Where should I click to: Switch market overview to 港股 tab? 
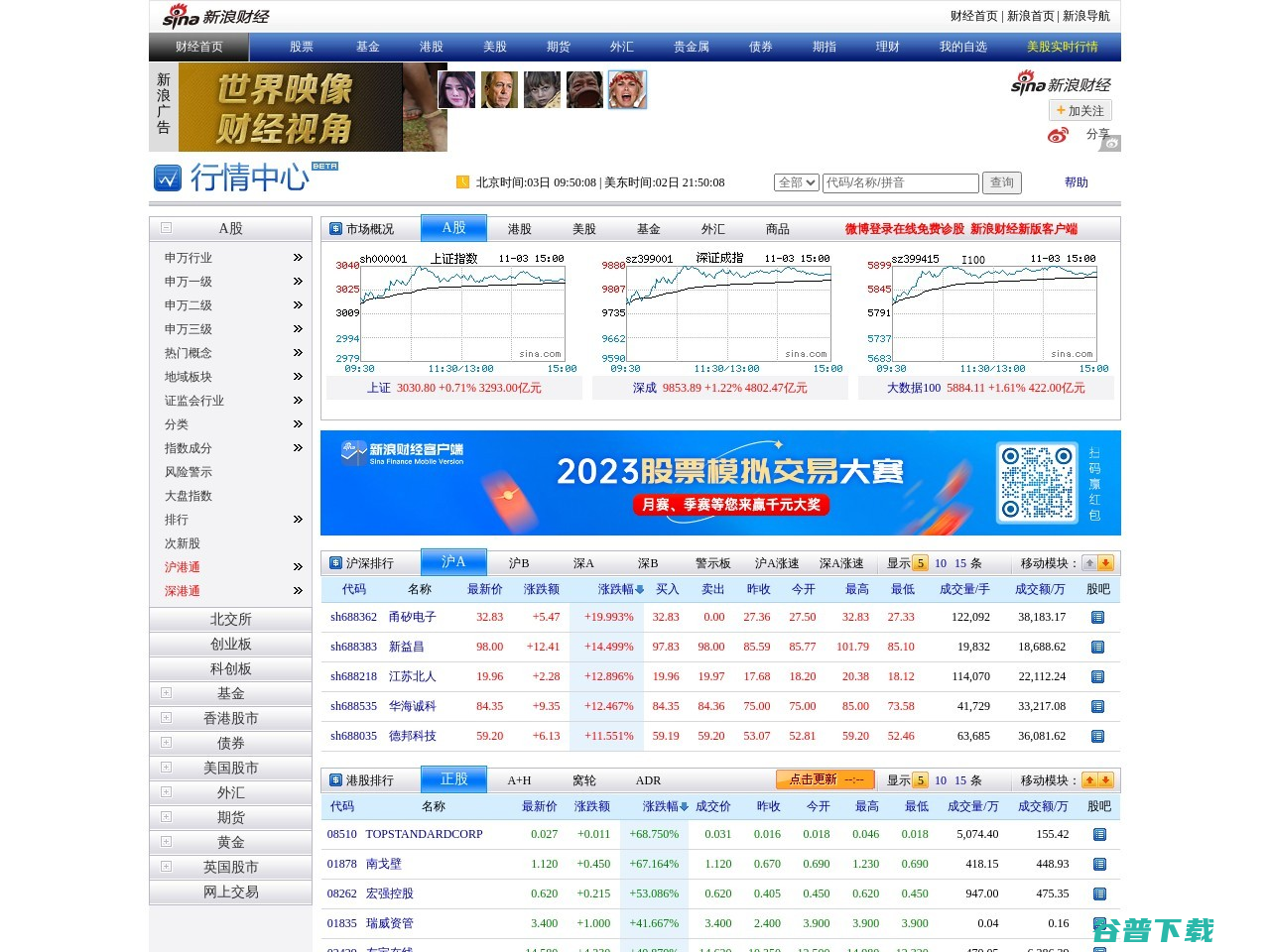coord(520,229)
